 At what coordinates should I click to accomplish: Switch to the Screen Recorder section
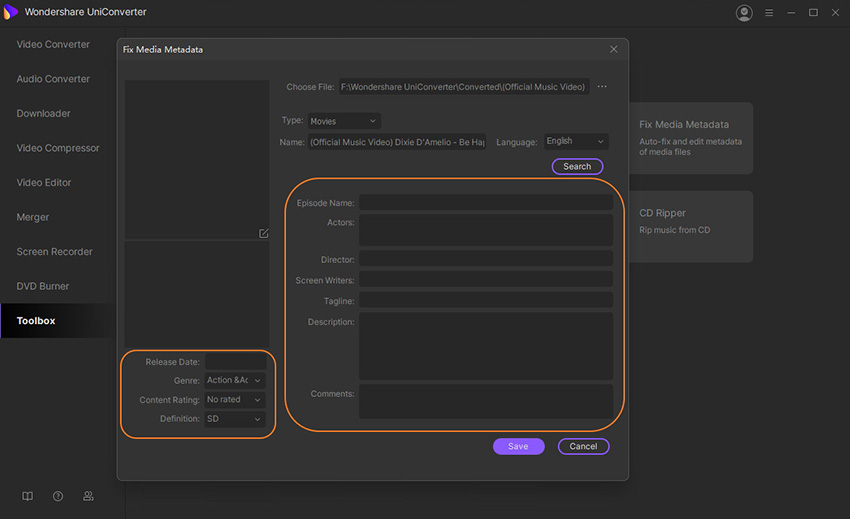coord(54,252)
